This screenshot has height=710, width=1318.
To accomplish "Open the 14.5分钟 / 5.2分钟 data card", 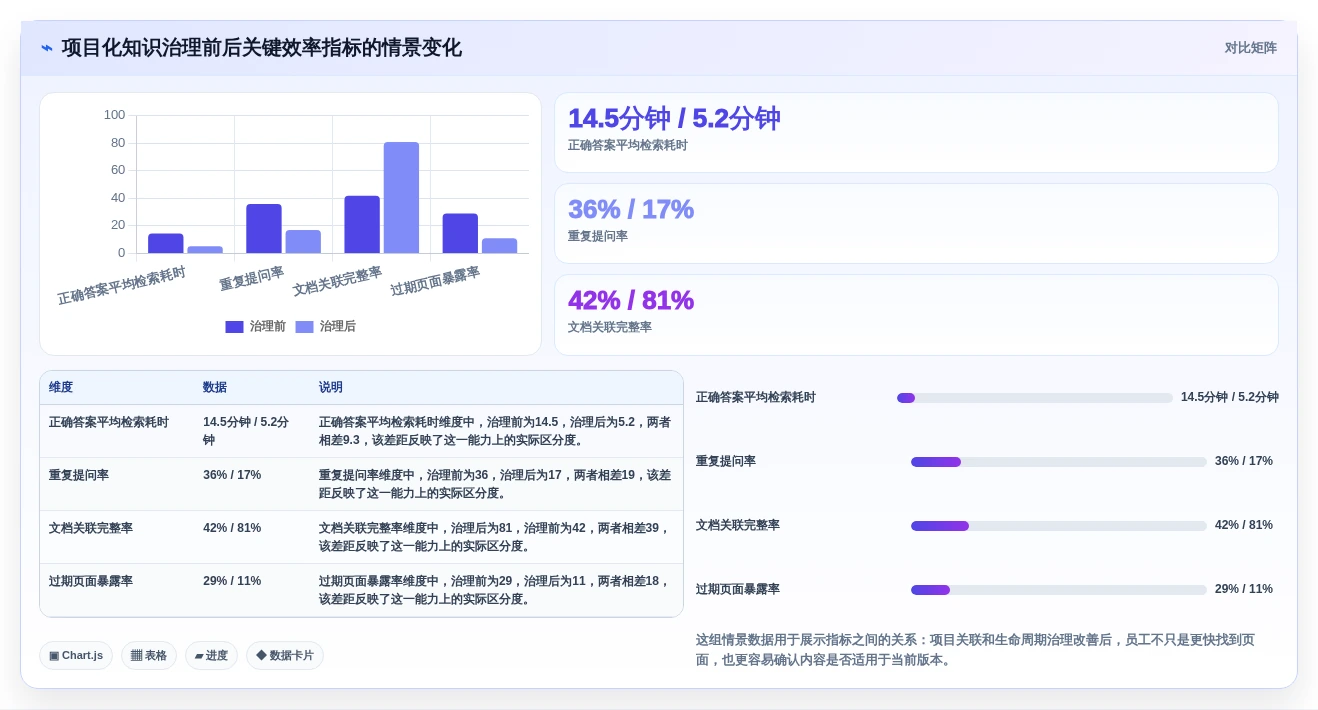I will [916, 132].
